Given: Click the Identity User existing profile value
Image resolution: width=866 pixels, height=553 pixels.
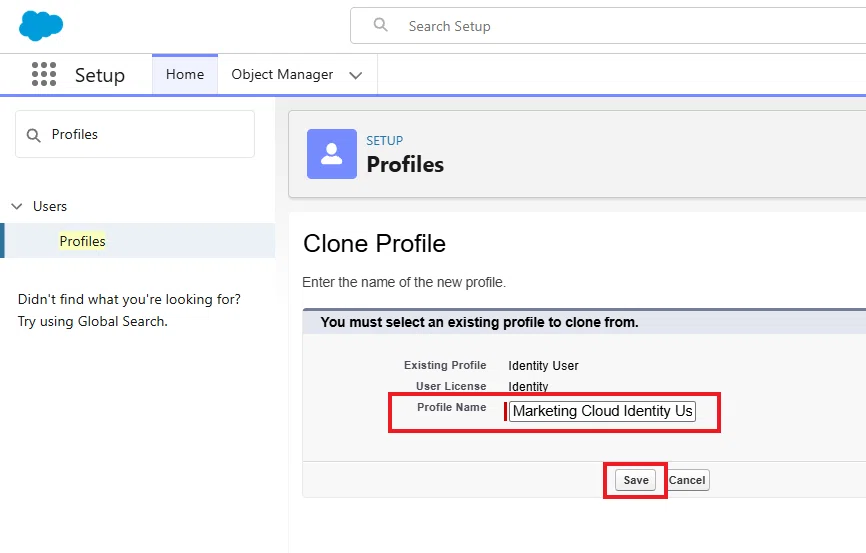Looking at the screenshot, I should click(x=543, y=366).
